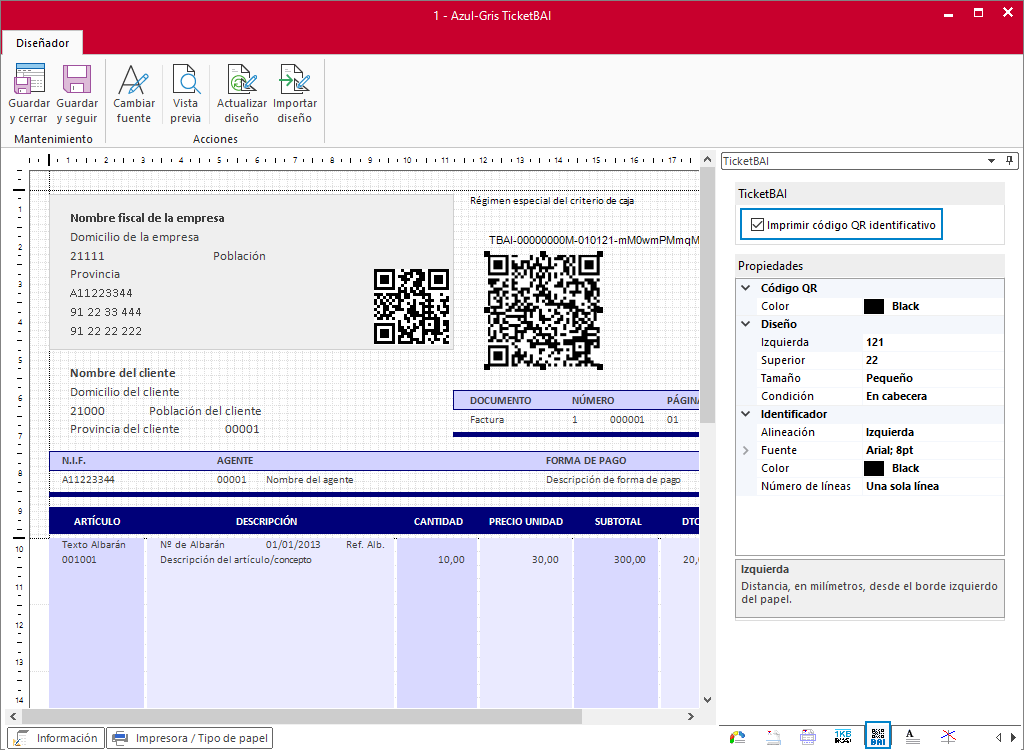Open the Información tab at bottom

[x=56, y=738]
